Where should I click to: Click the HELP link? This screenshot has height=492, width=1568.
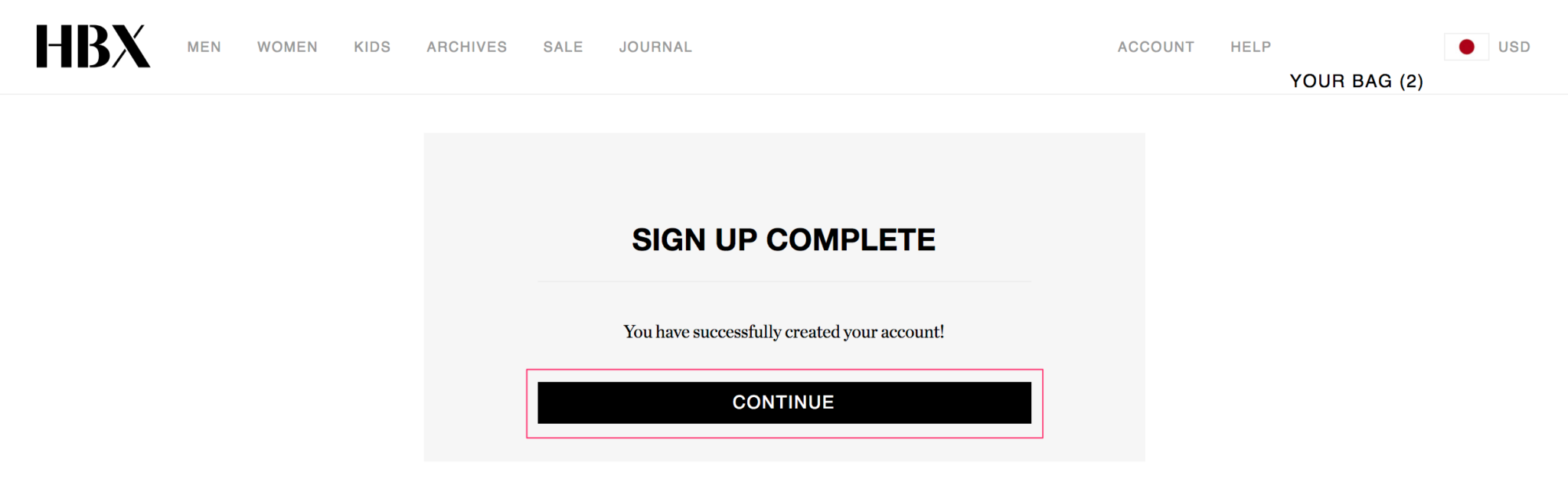1250,47
